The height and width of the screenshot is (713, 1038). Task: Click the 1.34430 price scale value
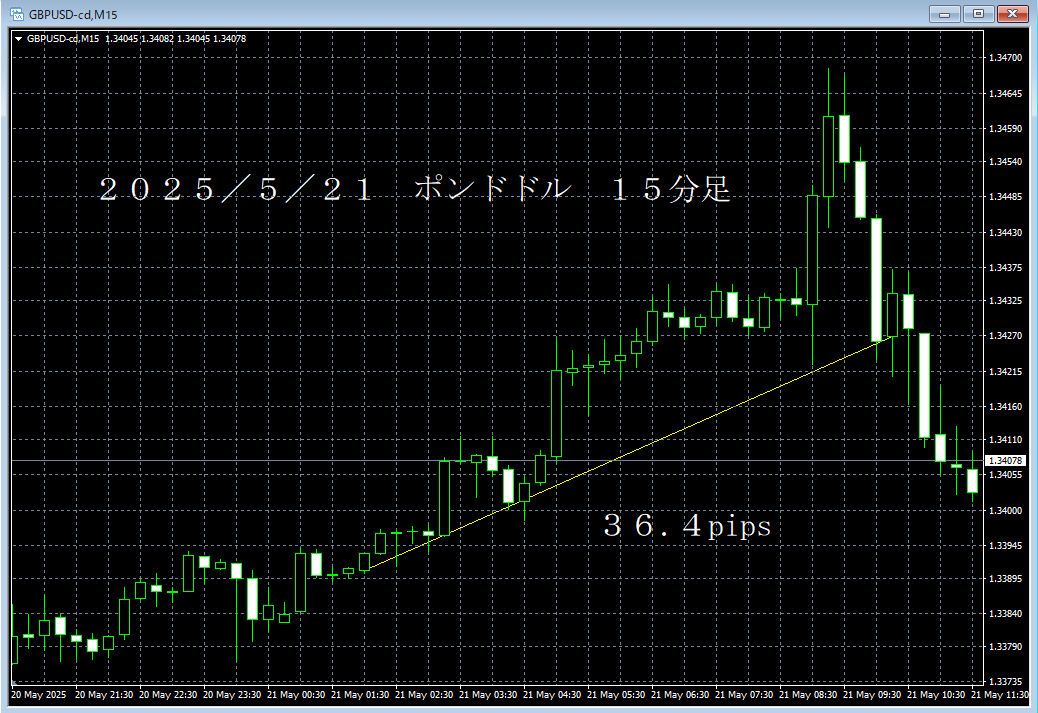click(1005, 232)
